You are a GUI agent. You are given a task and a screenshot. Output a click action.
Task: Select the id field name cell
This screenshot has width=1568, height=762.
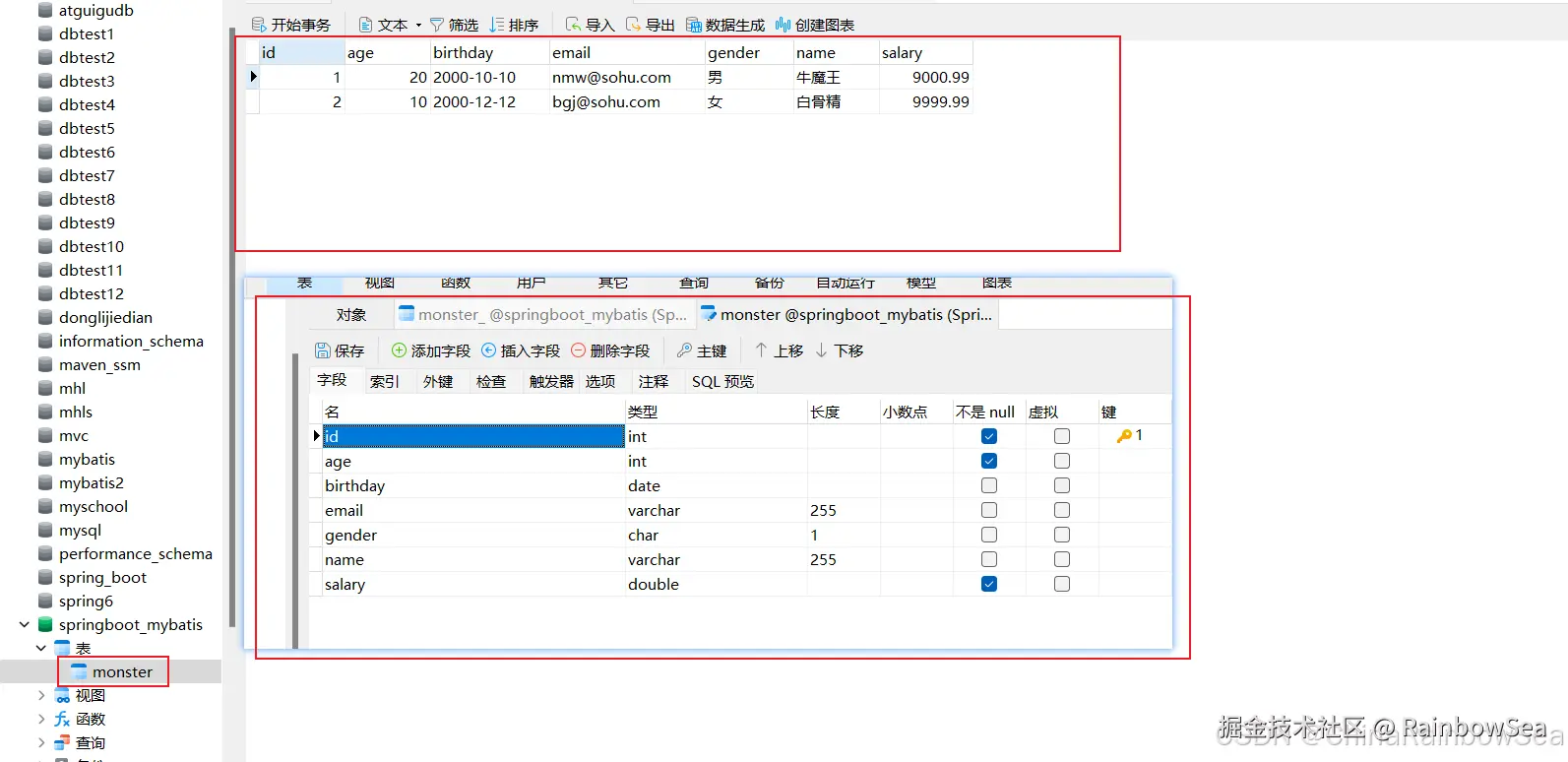pyautogui.click(x=473, y=436)
